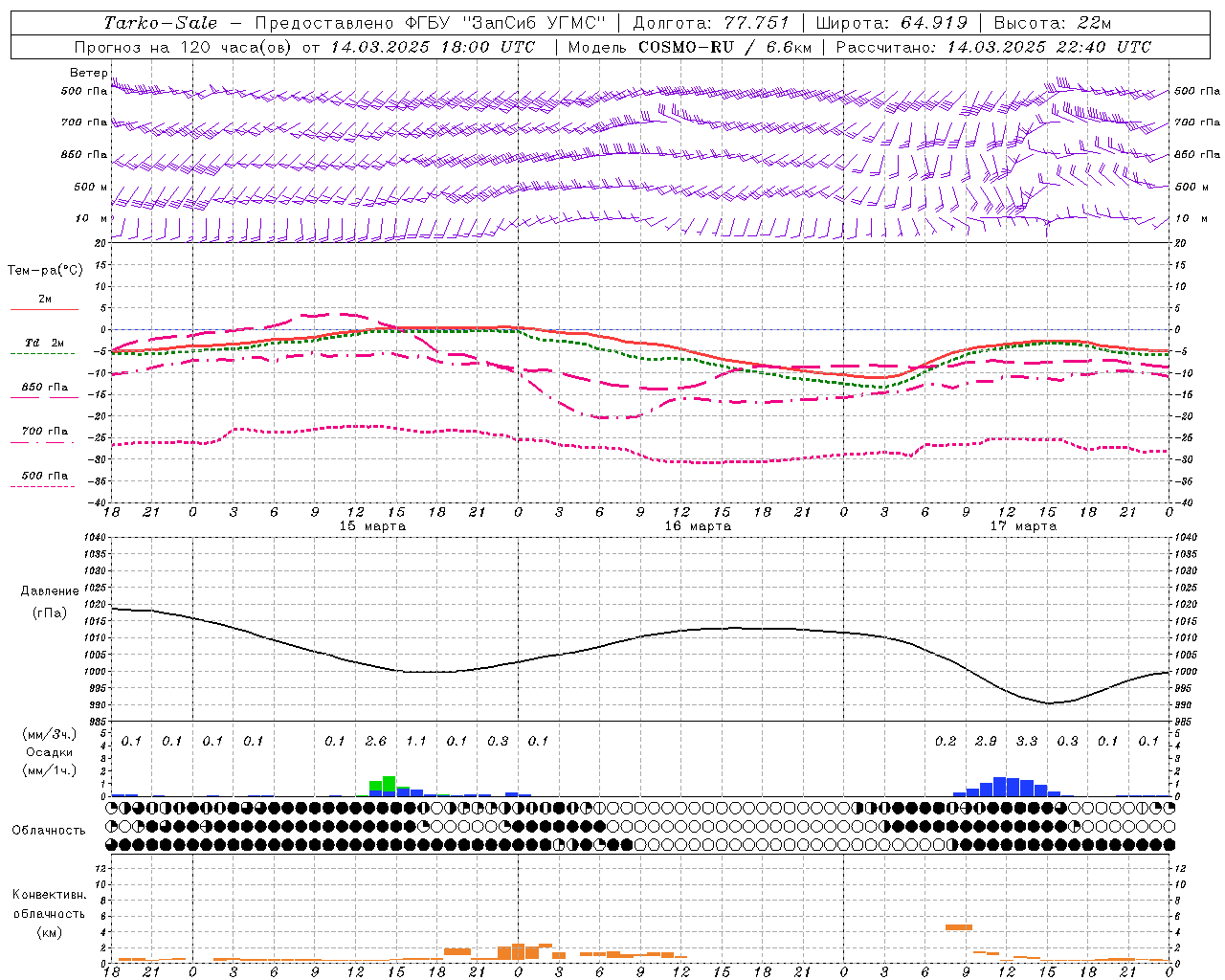Click the left '10 м' wind level label
The height and width of the screenshot is (980, 1225).
point(91,218)
